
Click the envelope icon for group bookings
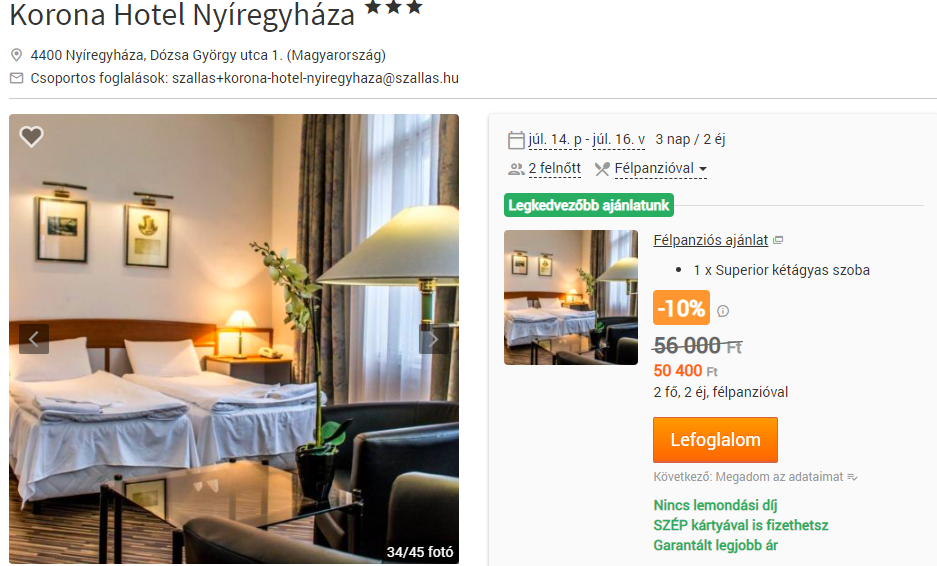[x=17, y=78]
